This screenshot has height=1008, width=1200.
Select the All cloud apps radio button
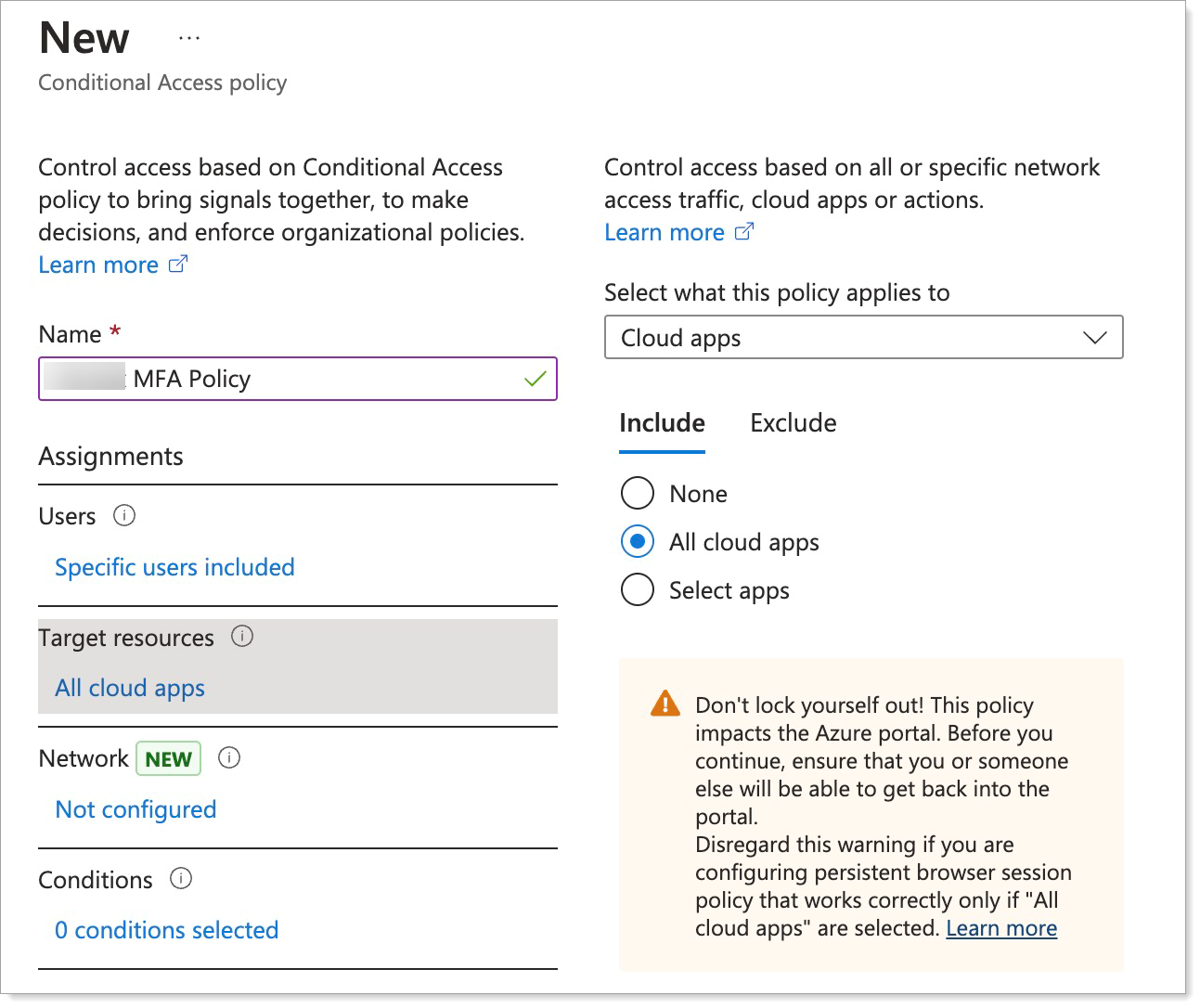point(638,542)
